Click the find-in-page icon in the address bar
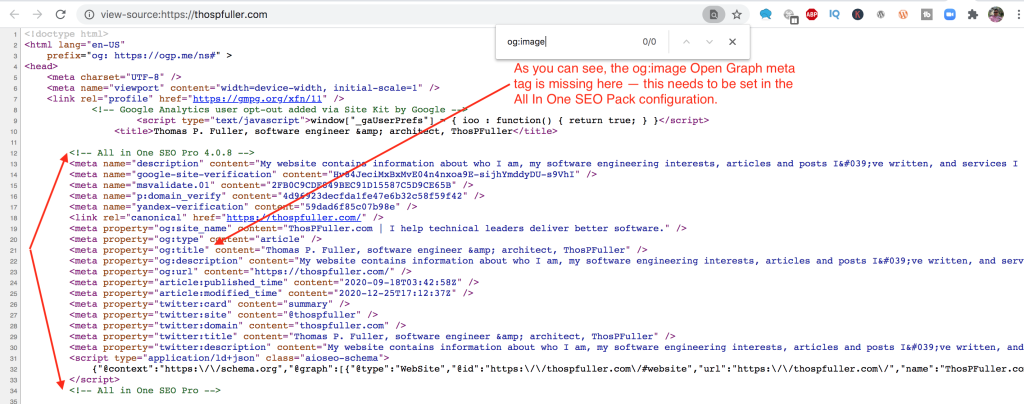This screenshot has width=1024, height=404. click(714, 14)
